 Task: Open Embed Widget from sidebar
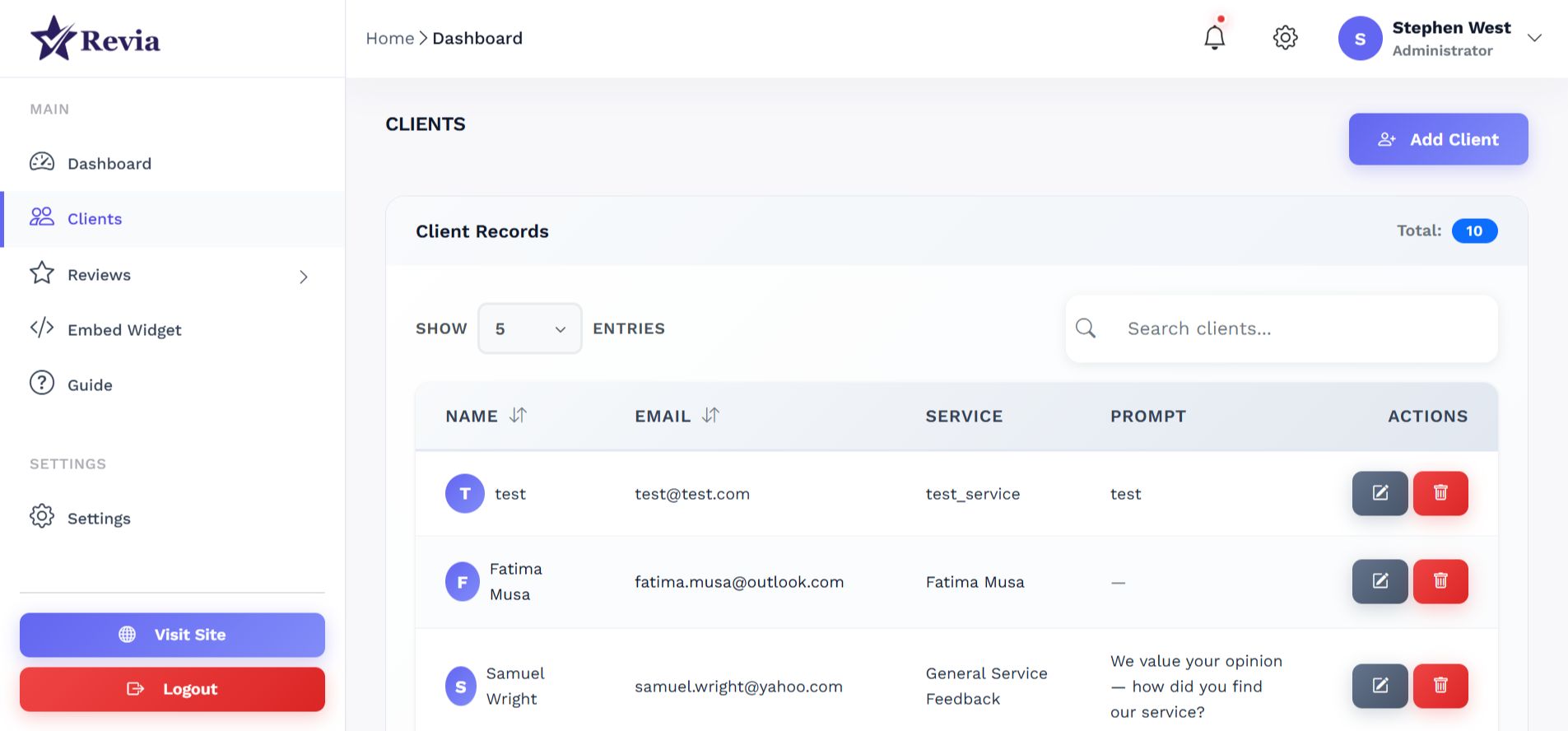[x=123, y=329]
